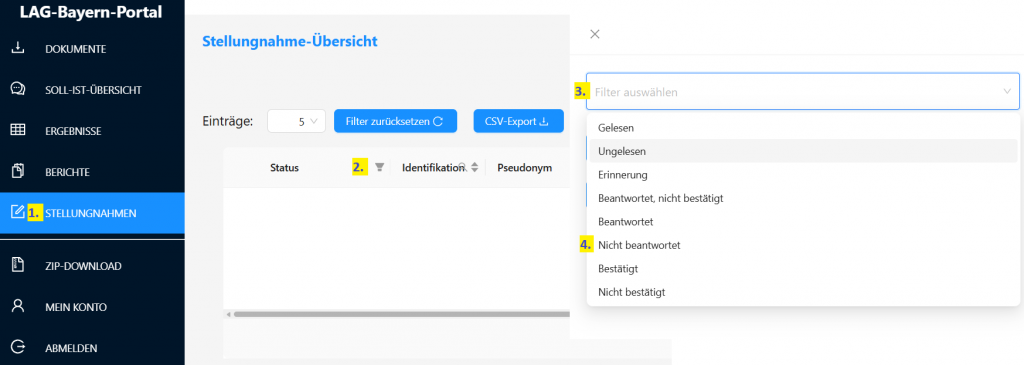This screenshot has width=1024, height=365.
Task: Click the CSV-Export button
Action: 519,121
